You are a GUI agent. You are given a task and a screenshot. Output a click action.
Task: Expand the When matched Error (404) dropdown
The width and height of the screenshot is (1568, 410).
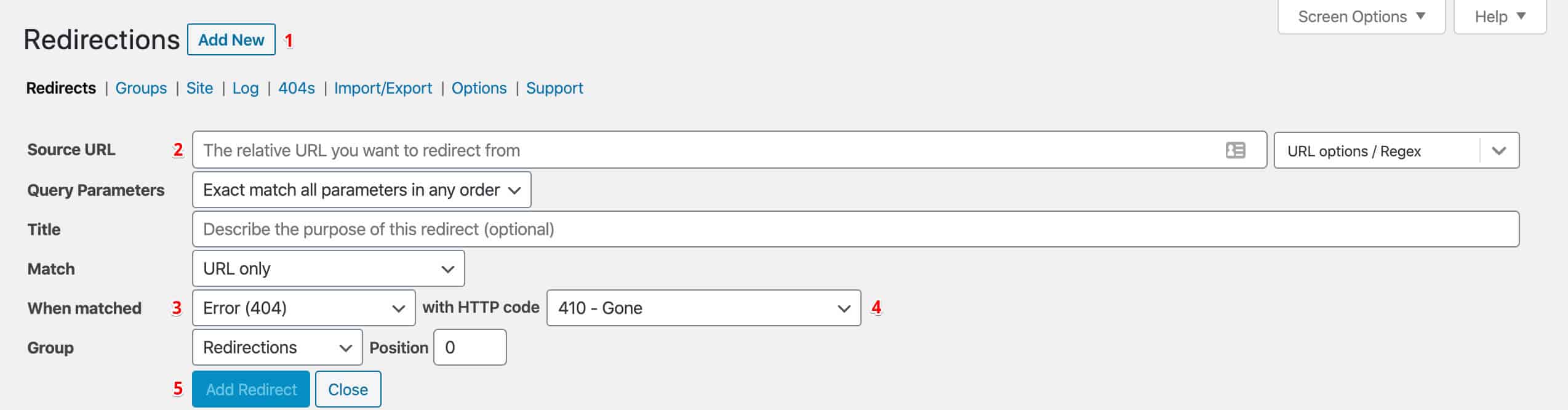click(303, 308)
